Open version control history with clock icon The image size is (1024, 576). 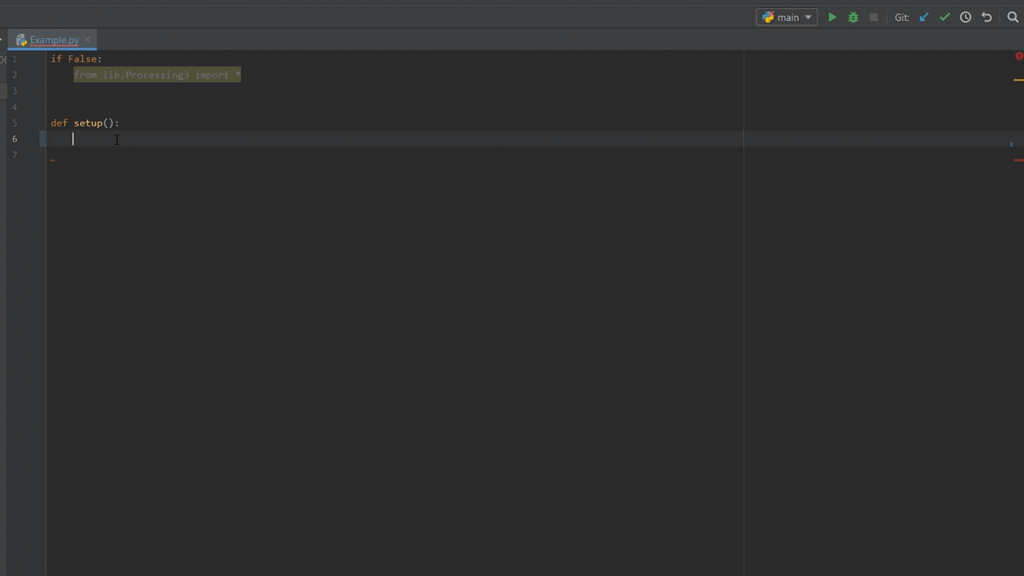(x=963, y=17)
